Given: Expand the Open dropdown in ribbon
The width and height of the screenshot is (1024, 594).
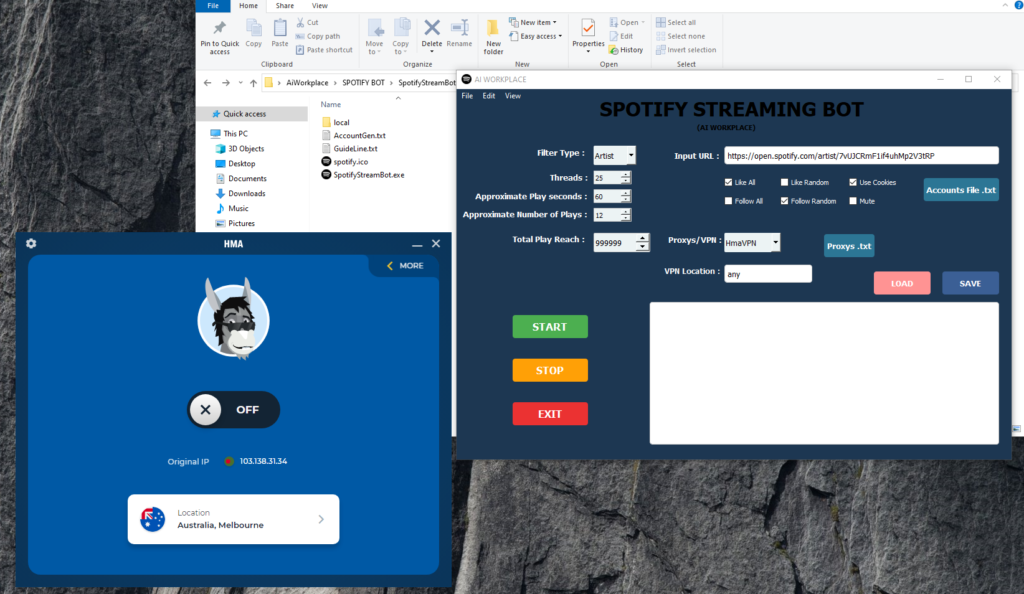Looking at the screenshot, I should click(628, 22).
